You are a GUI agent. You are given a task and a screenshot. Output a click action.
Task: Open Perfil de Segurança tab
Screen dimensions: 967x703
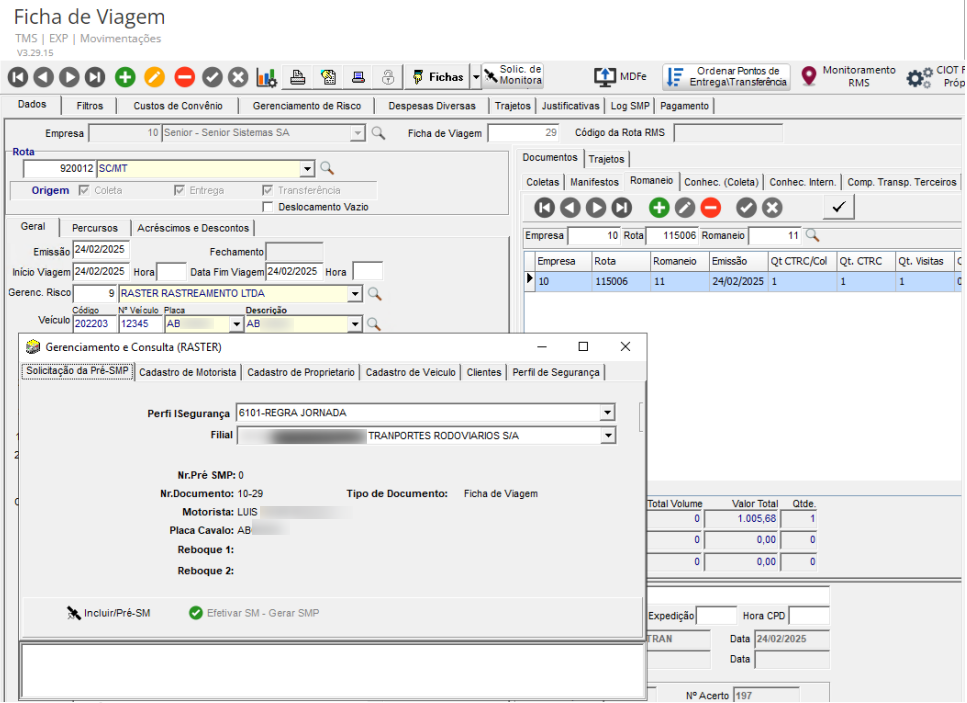(x=556, y=372)
